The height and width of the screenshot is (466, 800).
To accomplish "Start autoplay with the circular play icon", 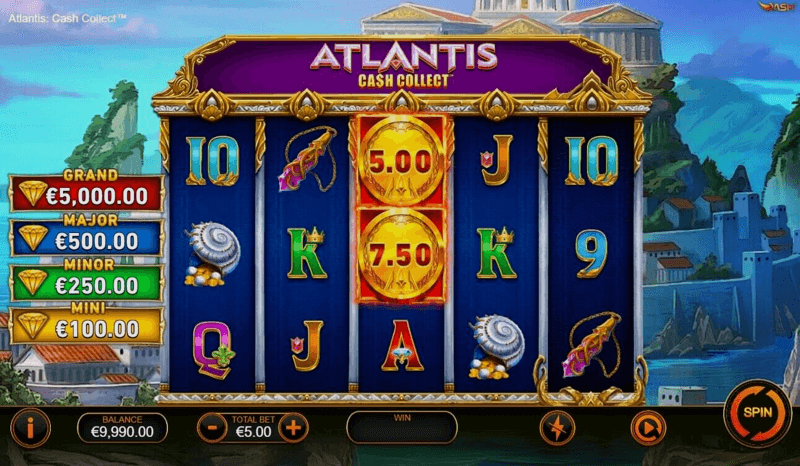I will pos(648,428).
